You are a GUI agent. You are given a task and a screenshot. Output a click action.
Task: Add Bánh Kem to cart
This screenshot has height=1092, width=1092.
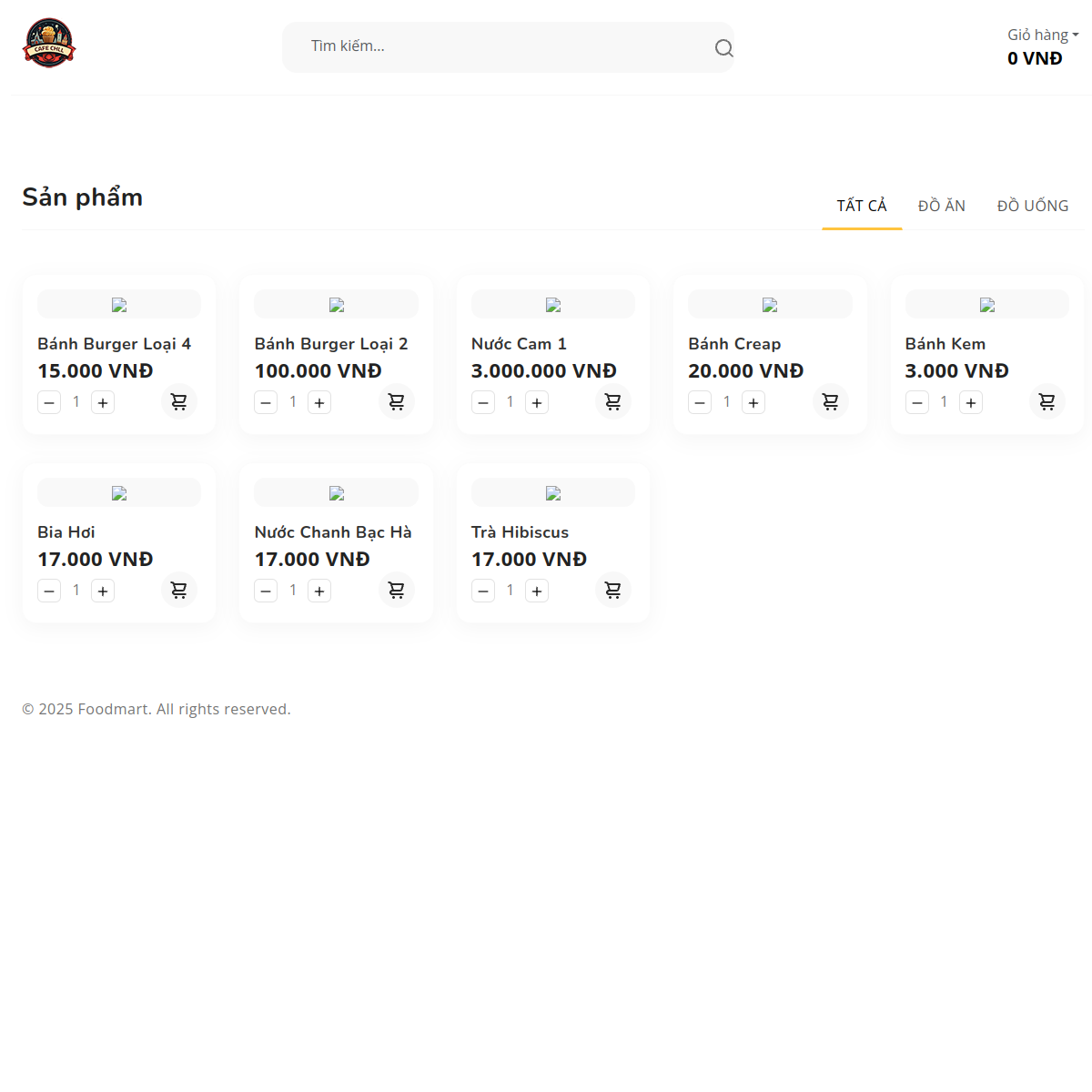[1047, 401]
